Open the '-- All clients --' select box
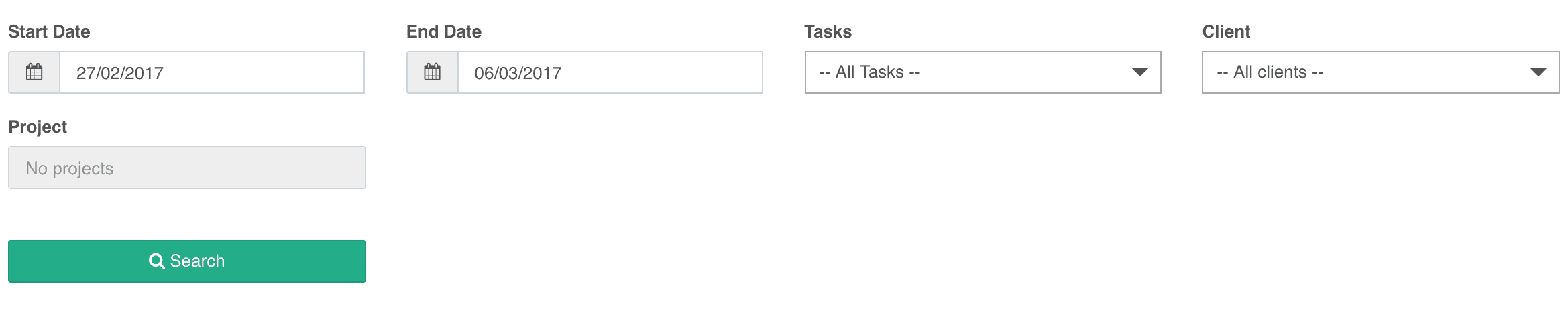This screenshot has width=1568, height=327. pyautogui.click(x=1380, y=72)
